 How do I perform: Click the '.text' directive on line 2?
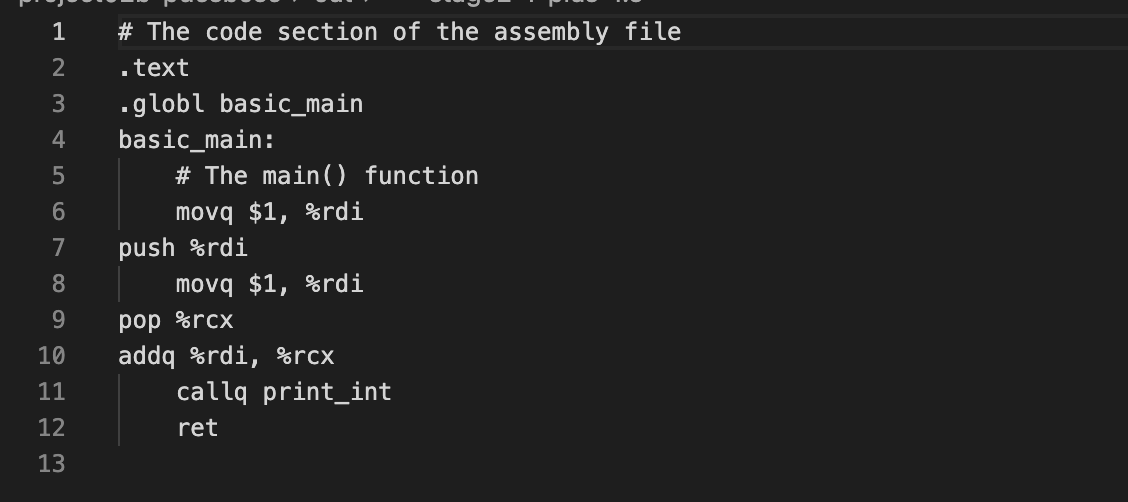[153, 68]
